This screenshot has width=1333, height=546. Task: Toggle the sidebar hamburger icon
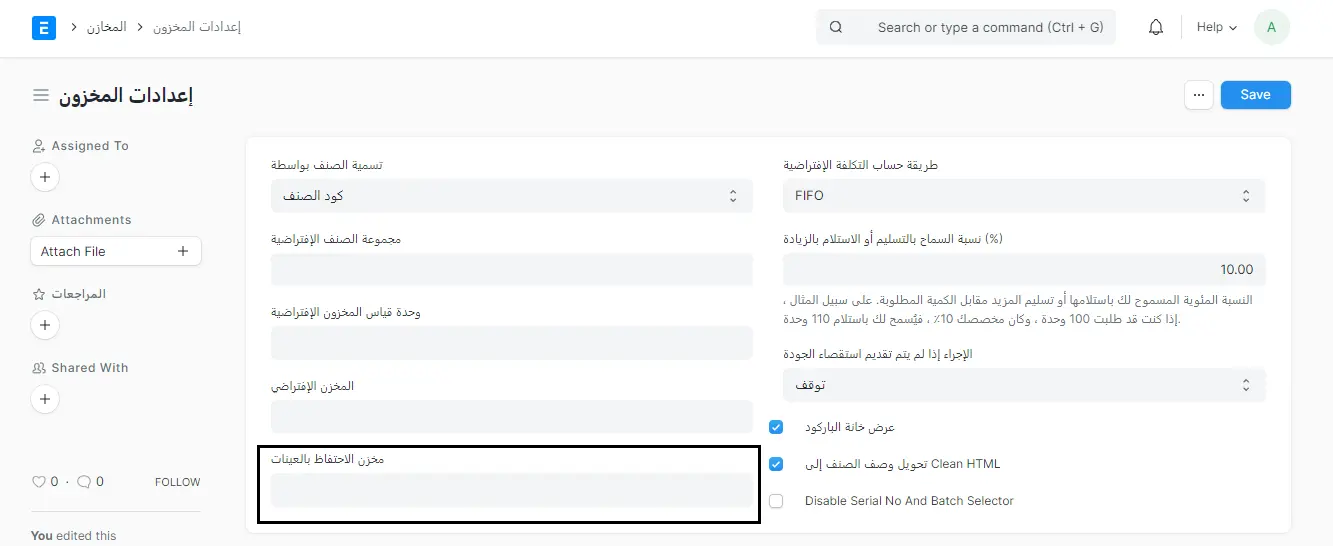pos(41,95)
